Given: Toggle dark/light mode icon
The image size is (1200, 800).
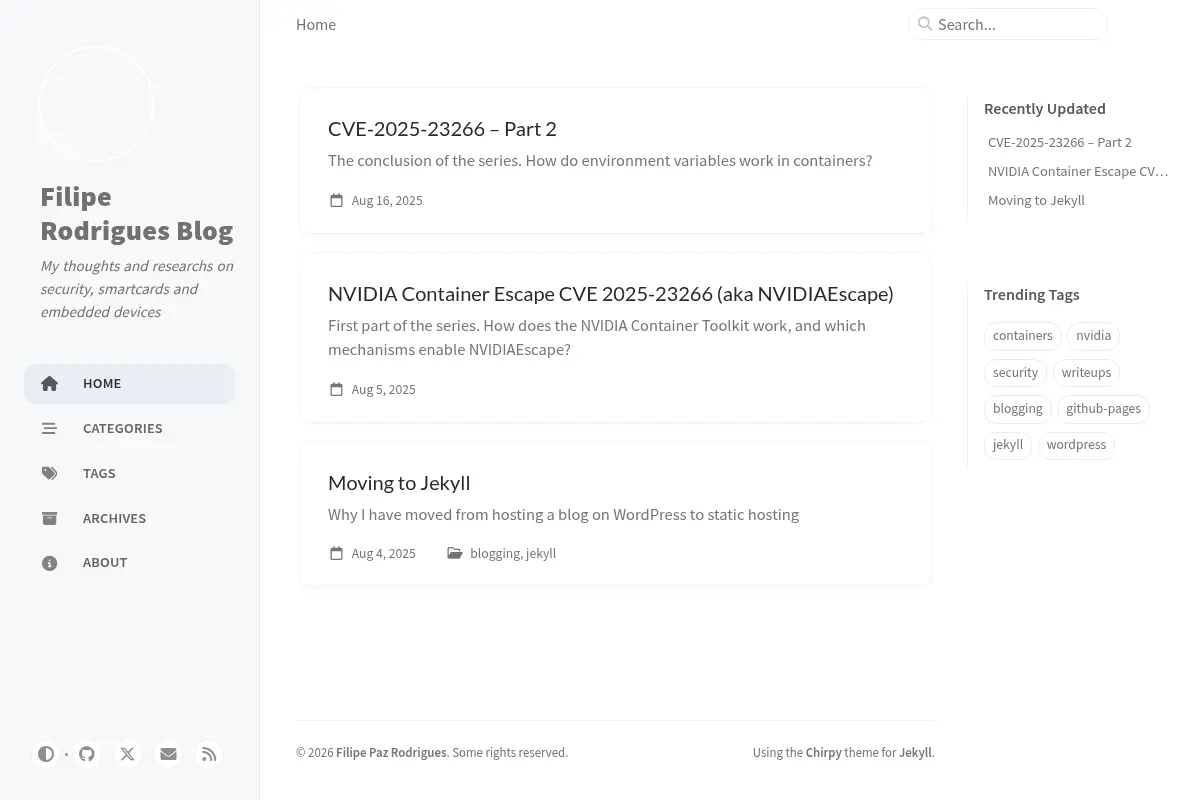Looking at the screenshot, I should (46, 754).
